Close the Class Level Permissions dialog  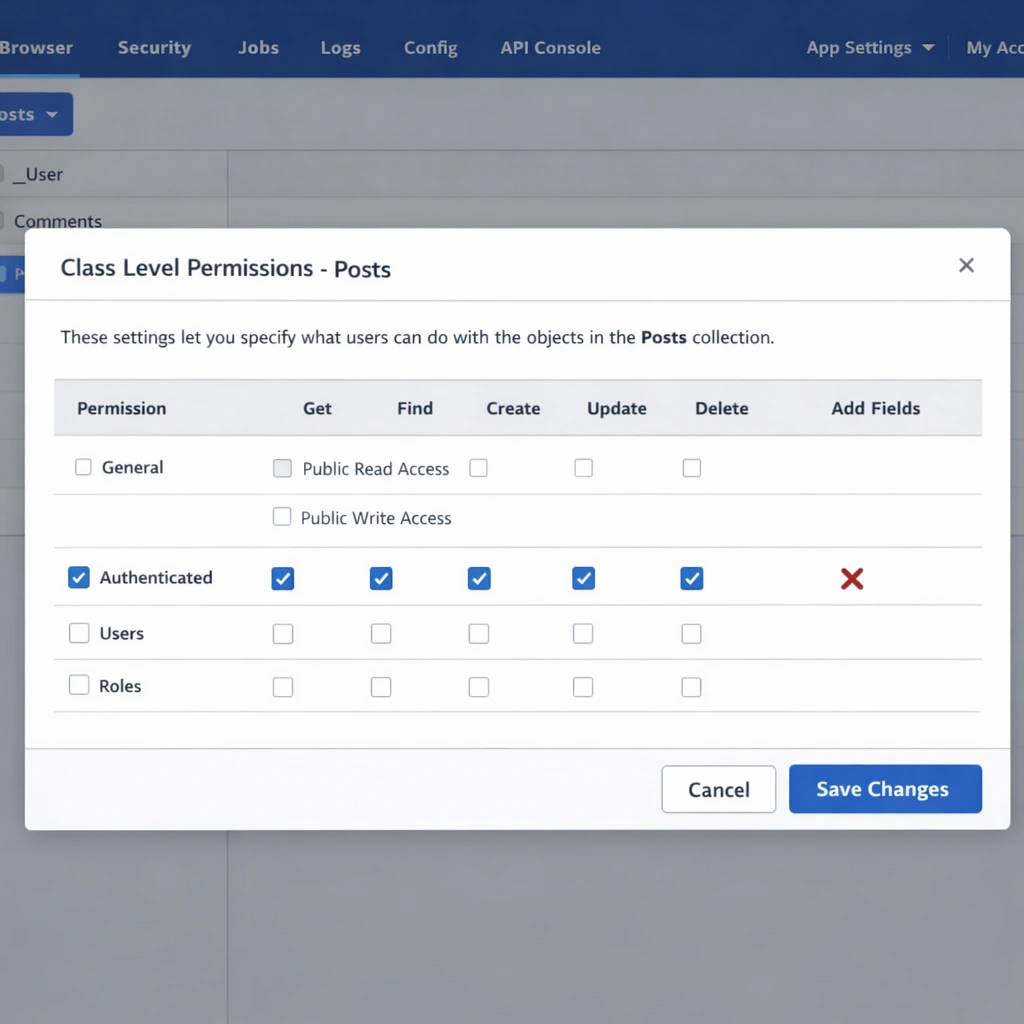click(966, 265)
